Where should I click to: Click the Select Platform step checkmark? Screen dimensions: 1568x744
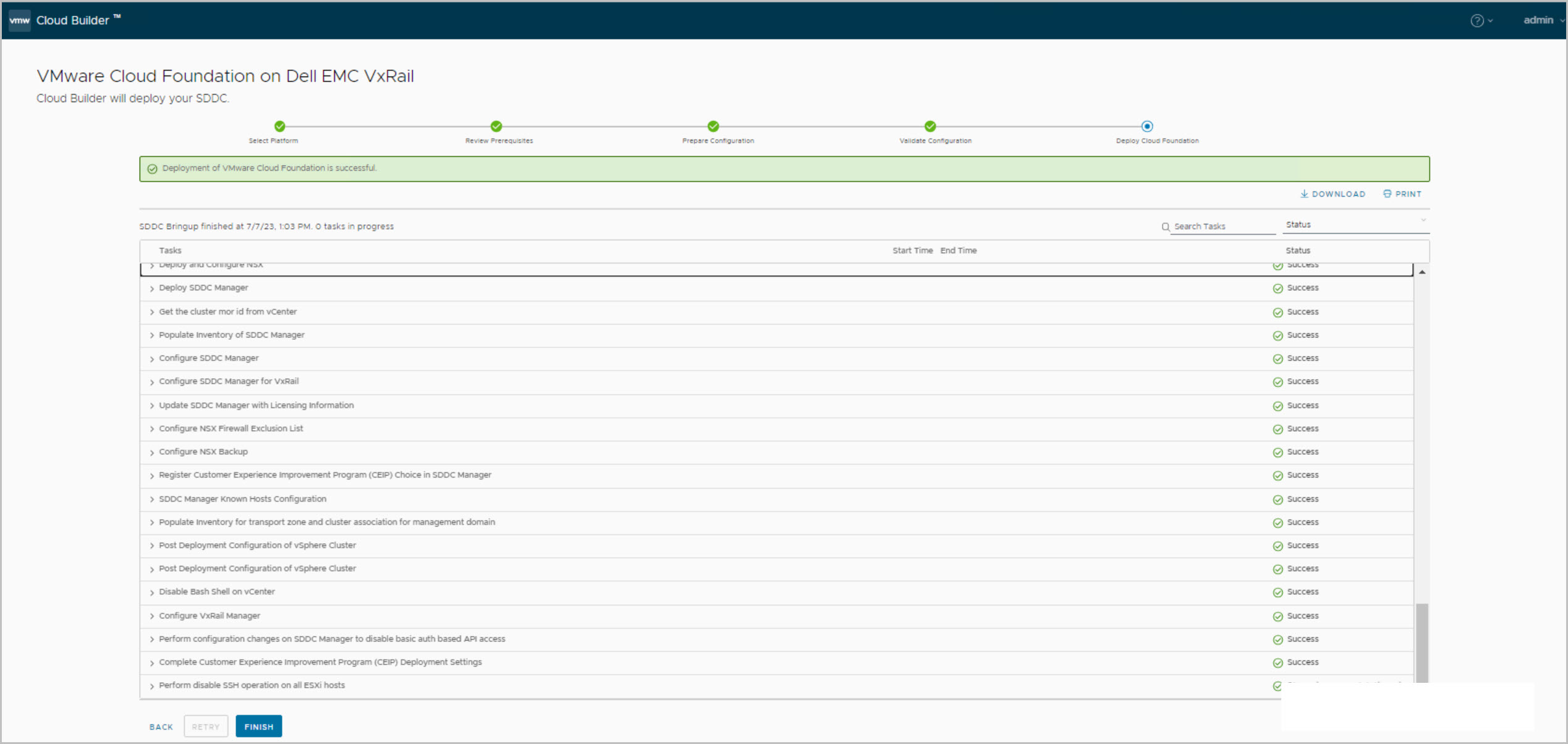point(280,126)
